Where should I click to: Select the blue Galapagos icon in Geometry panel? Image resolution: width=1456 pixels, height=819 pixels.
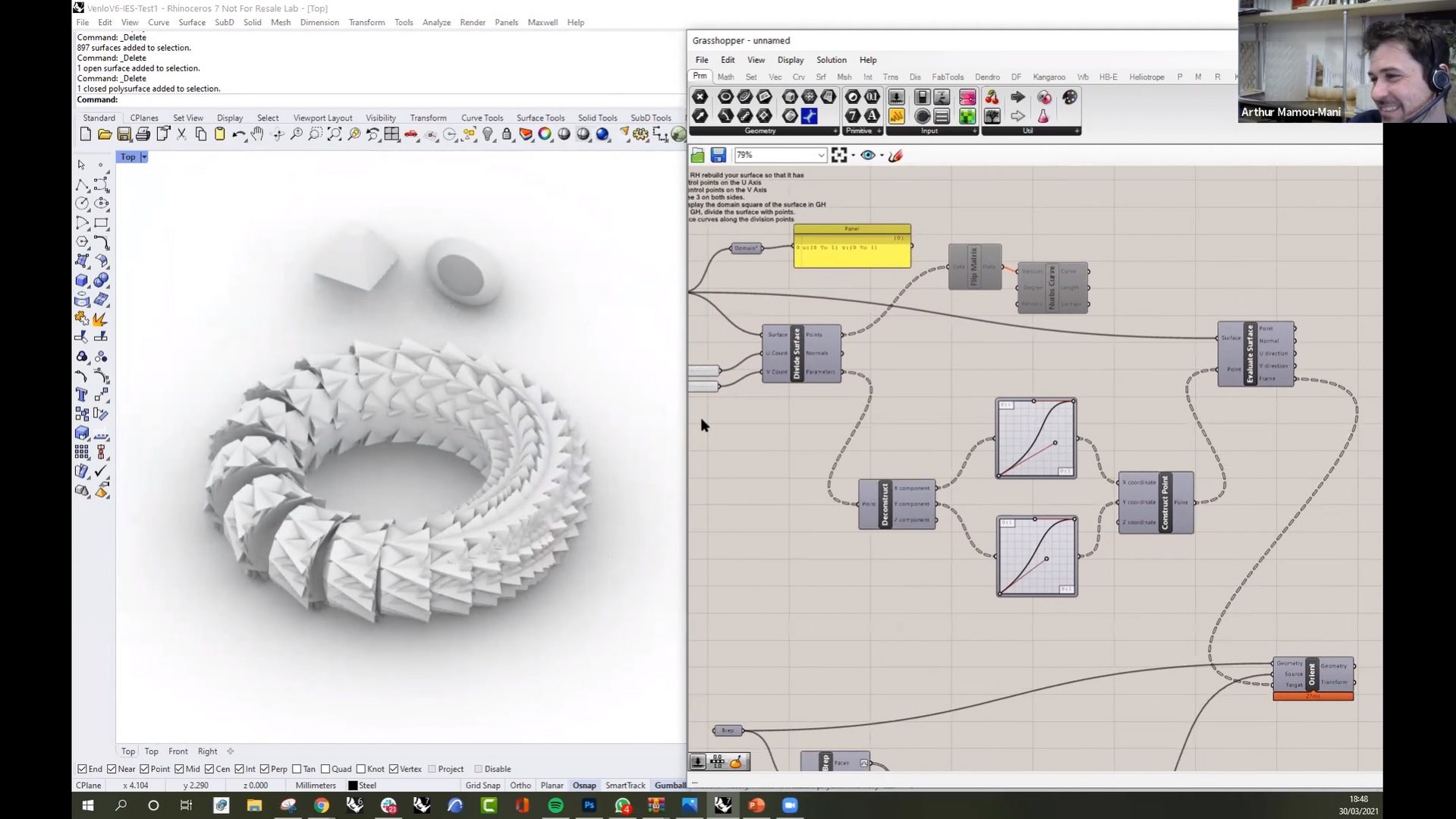[x=810, y=115]
